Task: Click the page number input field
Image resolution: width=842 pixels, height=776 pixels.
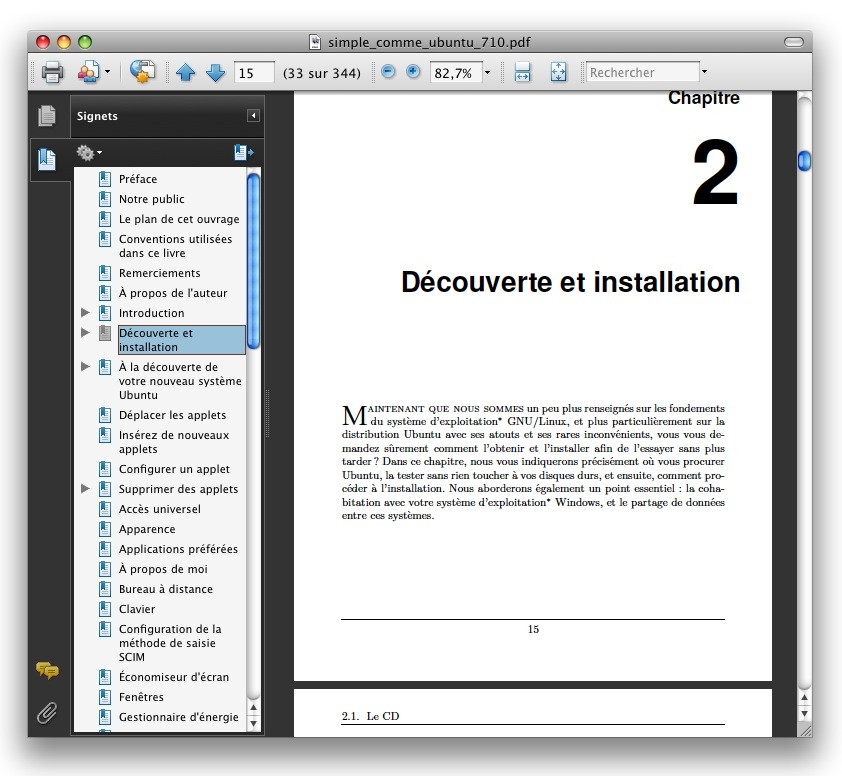Action: pos(253,72)
